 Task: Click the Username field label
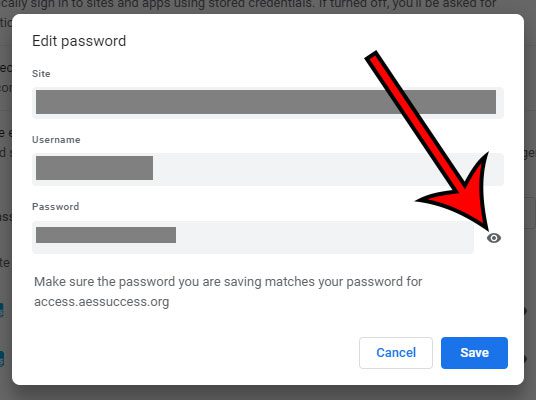(x=56, y=139)
